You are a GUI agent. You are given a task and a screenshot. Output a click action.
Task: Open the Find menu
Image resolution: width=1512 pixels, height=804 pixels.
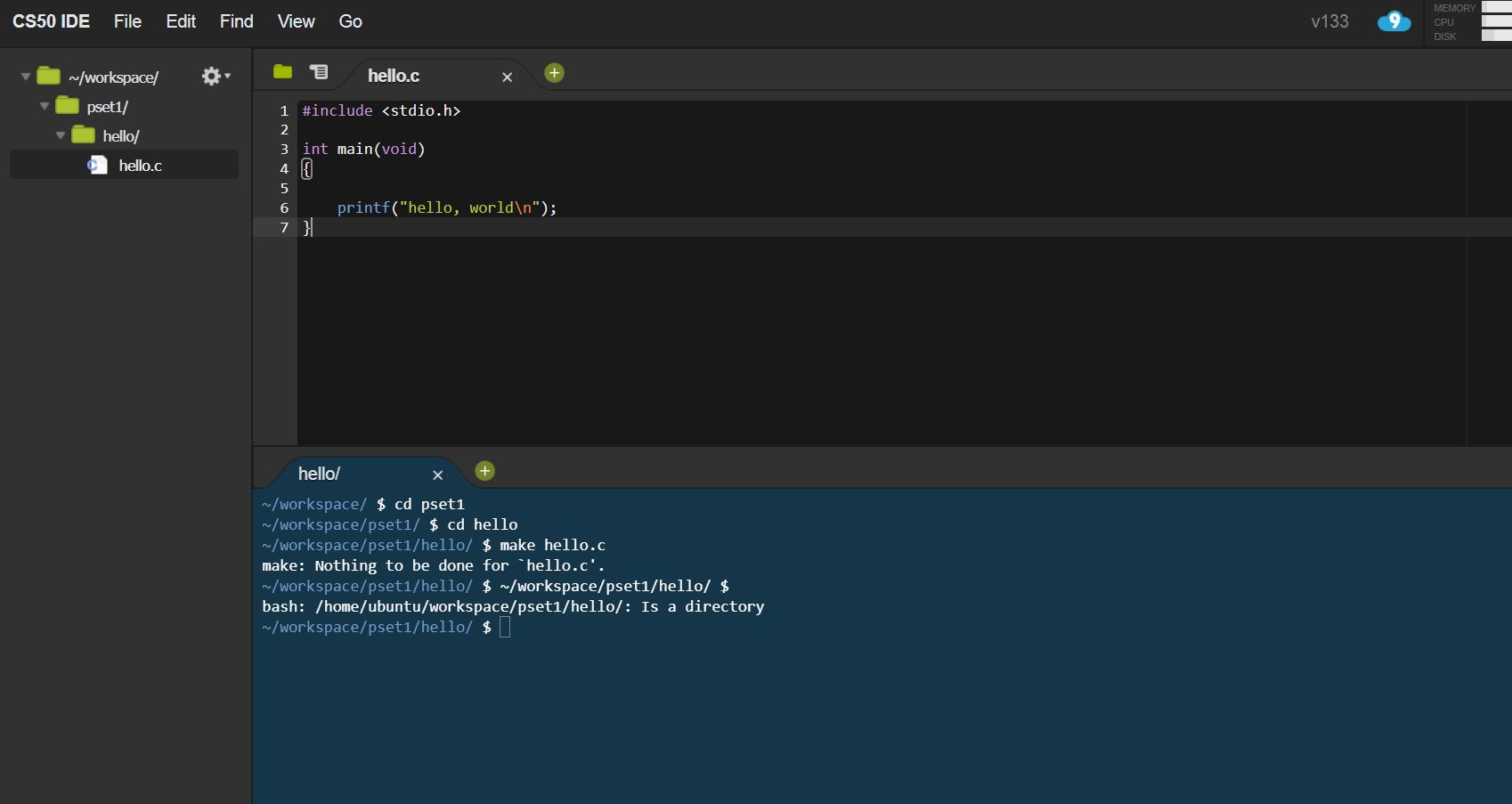237,21
